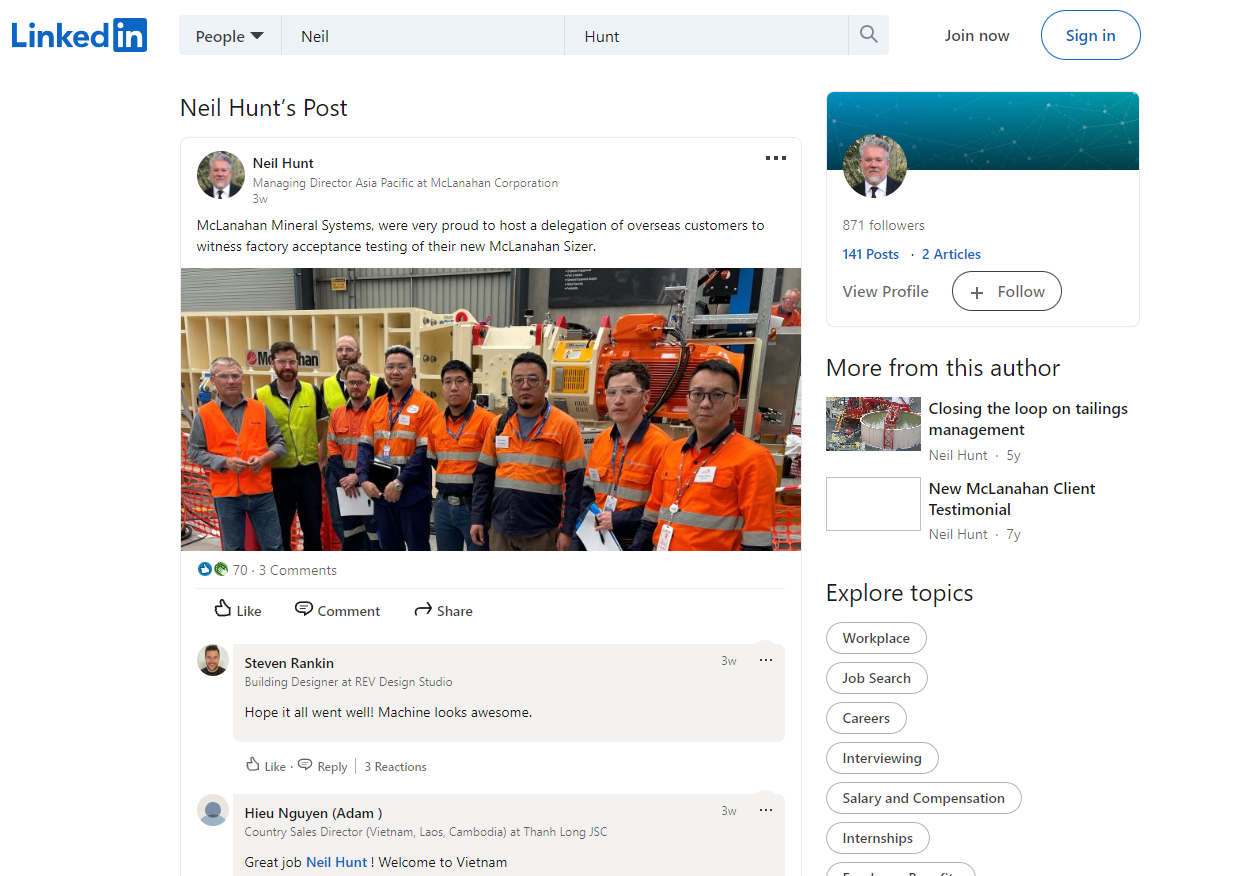This screenshot has height=876, width=1245.
Task: Open Hieu Nguyen (Adam) name link
Action: coord(313,813)
